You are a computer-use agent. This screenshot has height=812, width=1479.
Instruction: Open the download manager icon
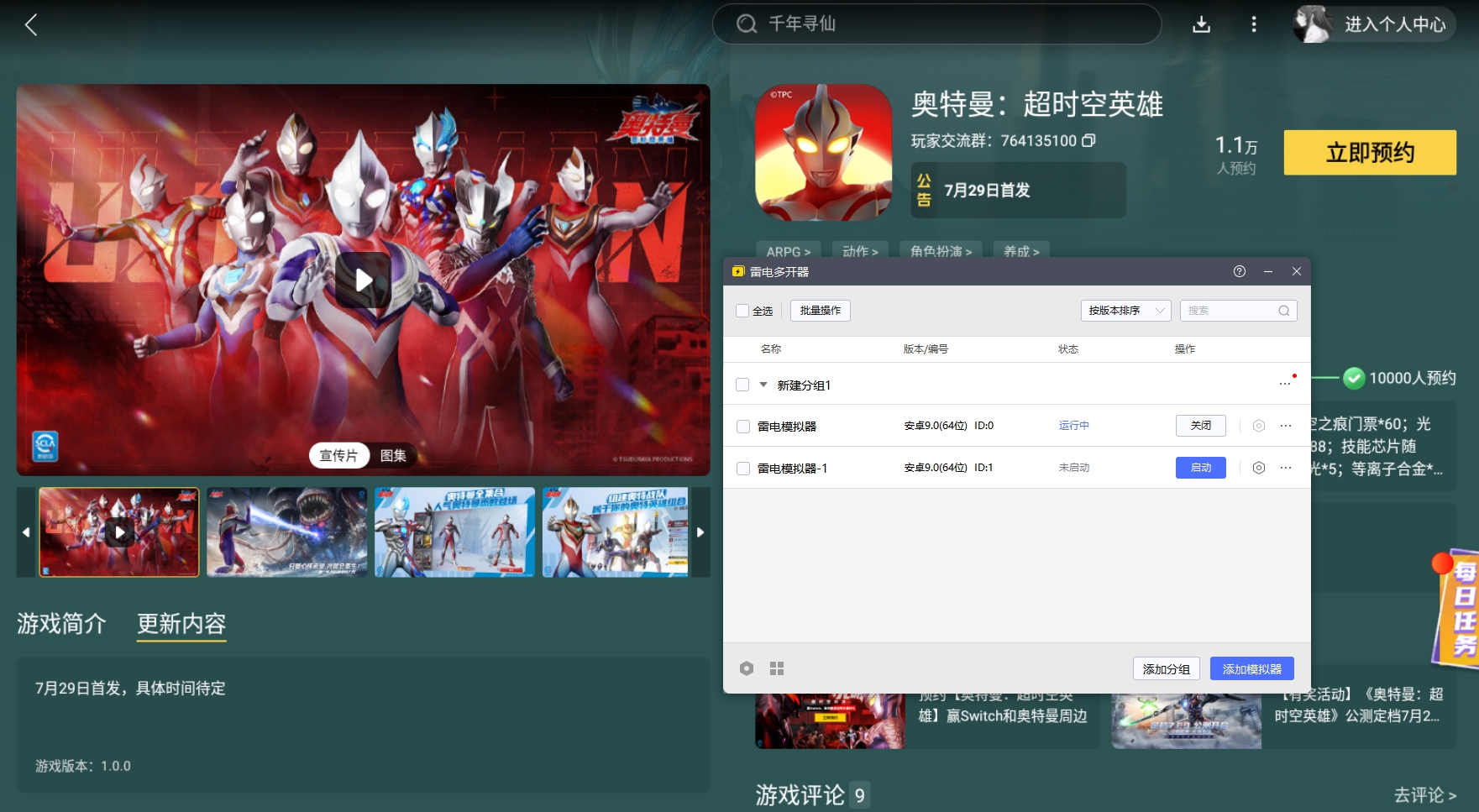pos(1201,24)
